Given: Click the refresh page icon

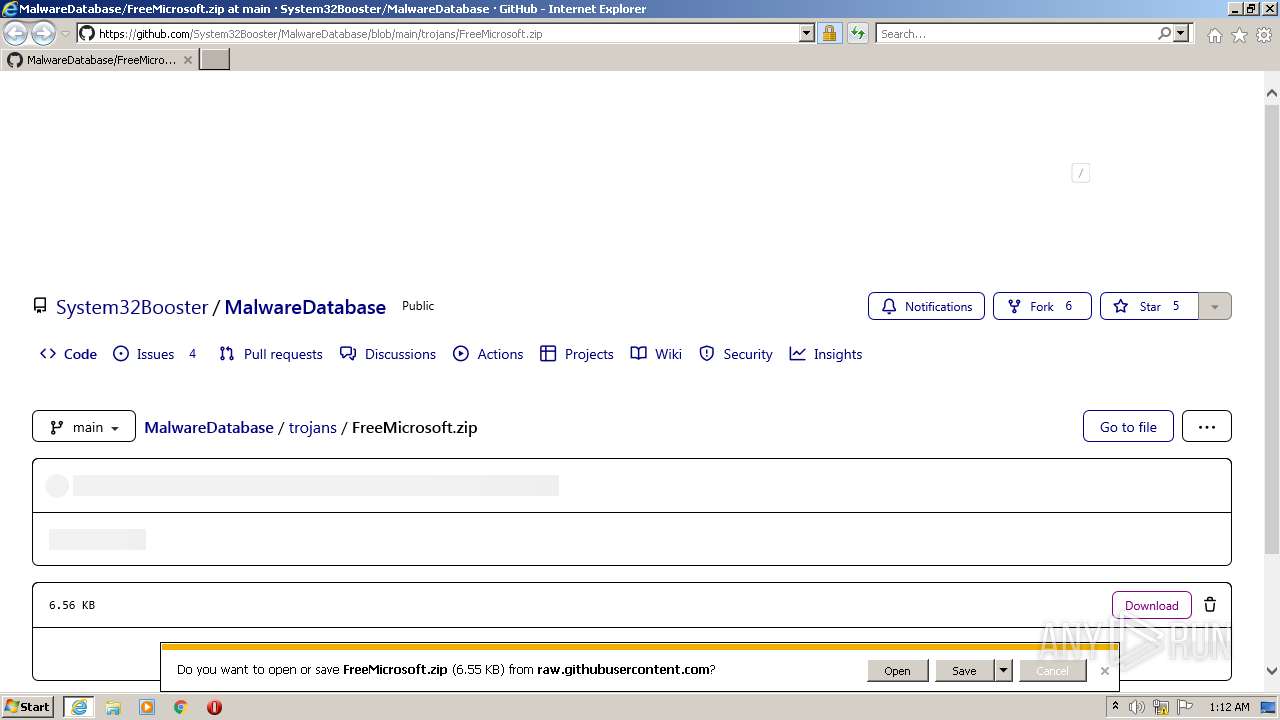Looking at the screenshot, I should click(x=858, y=33).
